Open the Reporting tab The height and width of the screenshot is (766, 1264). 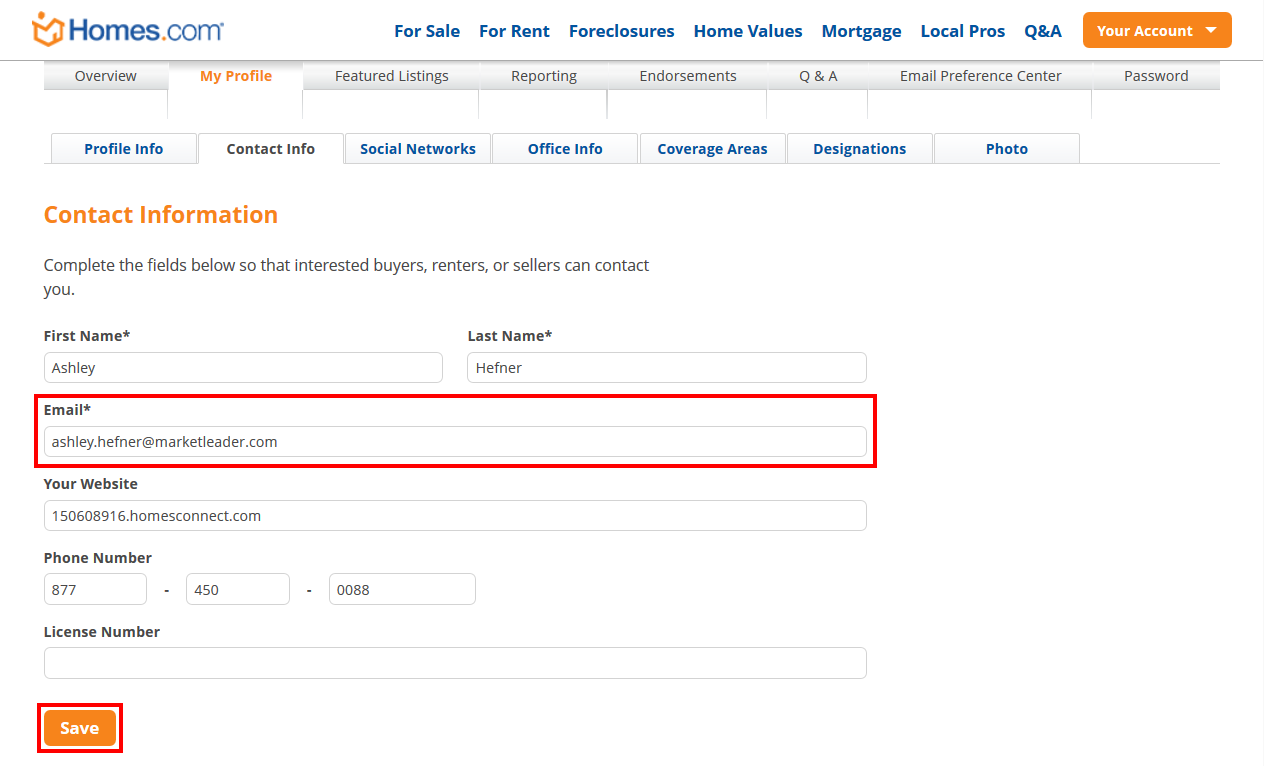(544, 76)
